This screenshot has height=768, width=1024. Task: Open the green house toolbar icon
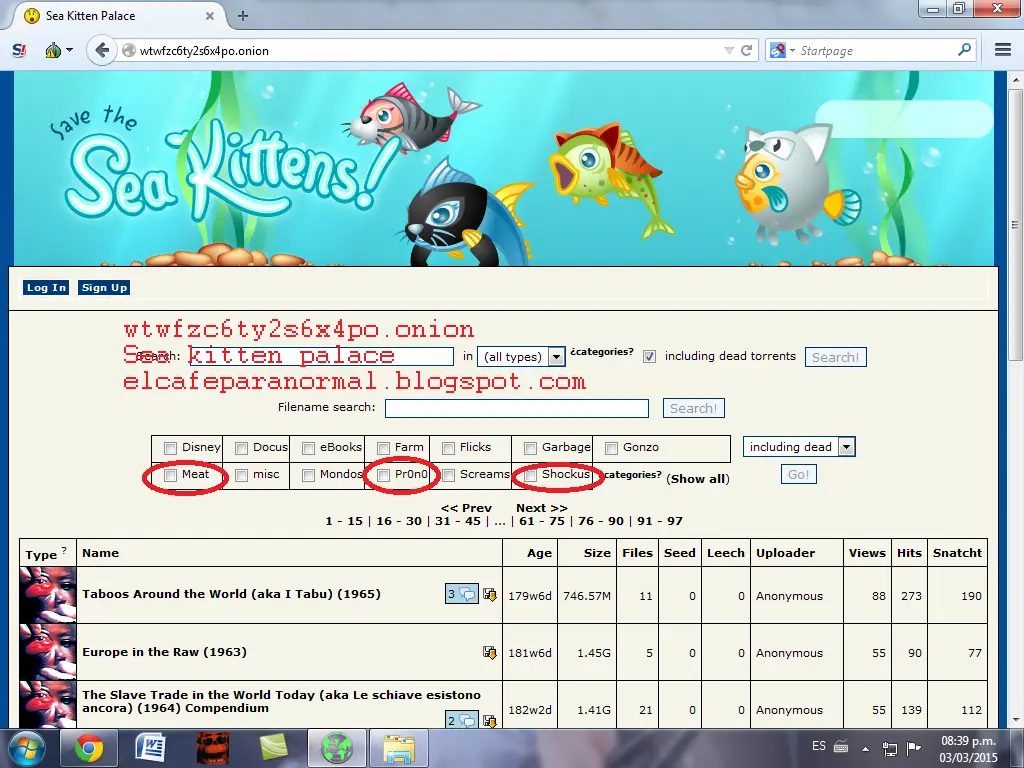click(x=53, y=50)
